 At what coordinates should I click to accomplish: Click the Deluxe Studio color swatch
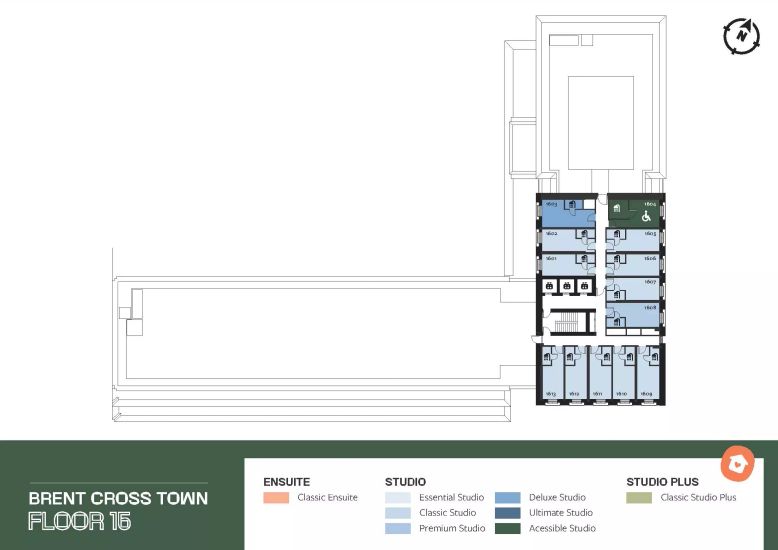pos(508,497)
